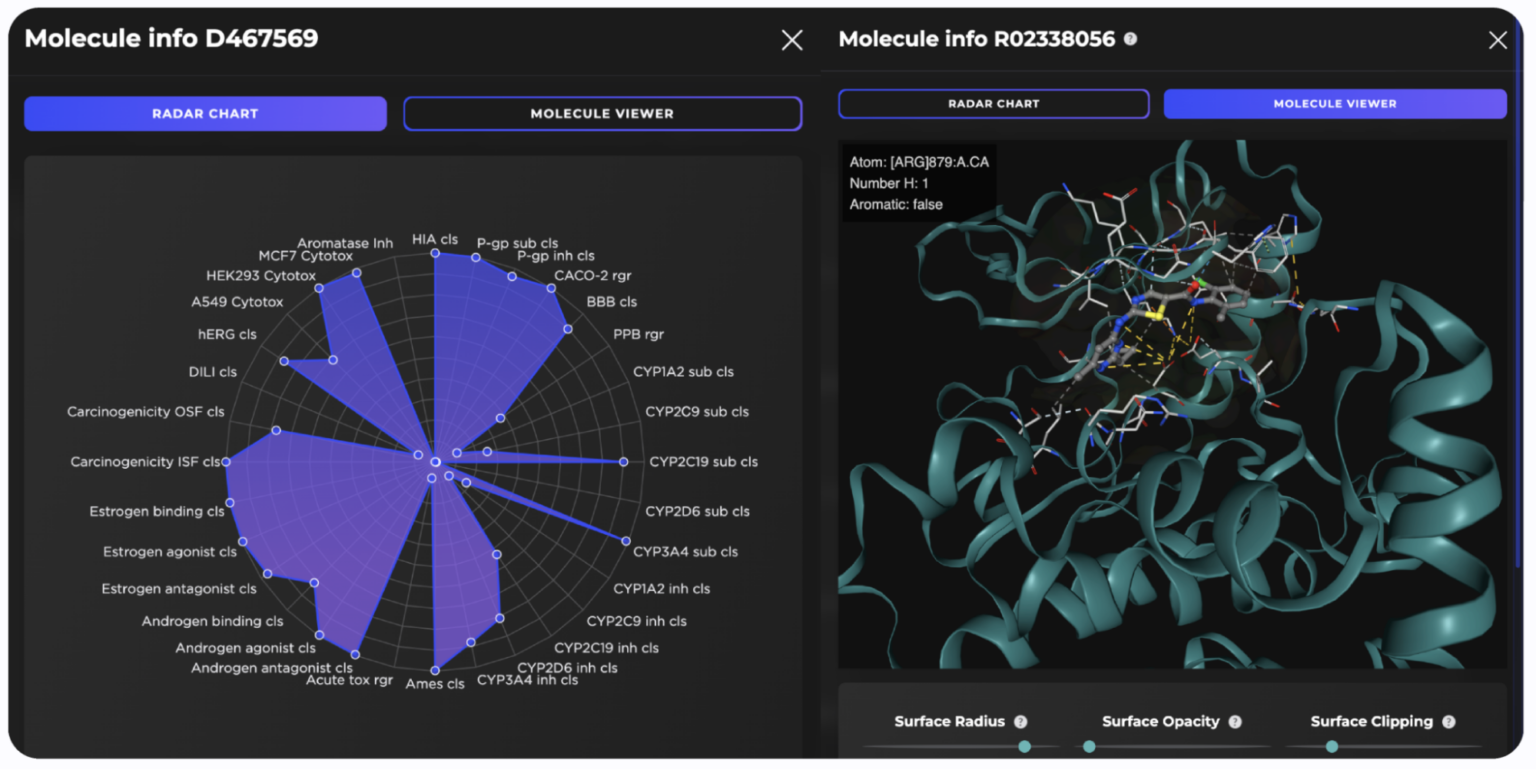Click the HIA cls data point marker

point(434,253)
